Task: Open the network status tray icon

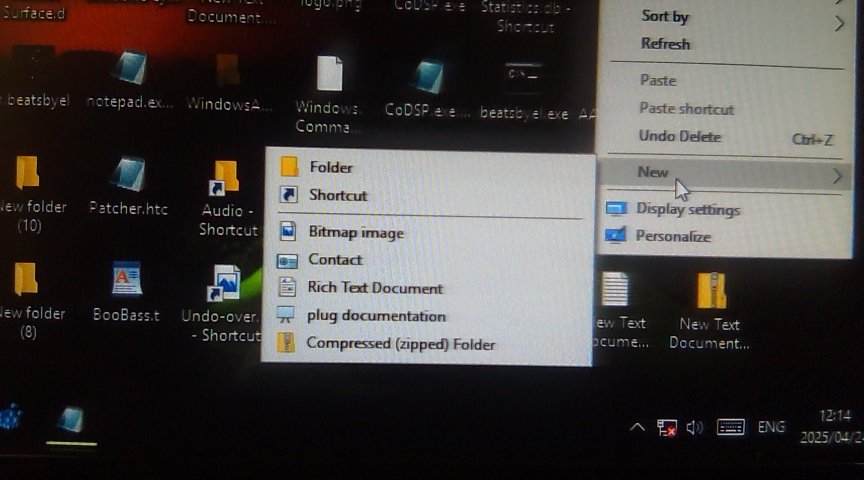Action: [x=666, y=428]
